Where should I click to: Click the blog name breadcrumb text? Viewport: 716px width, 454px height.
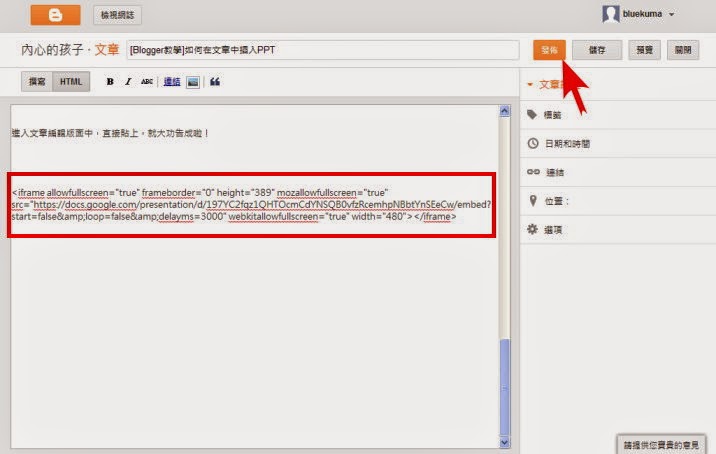[52, 49]
